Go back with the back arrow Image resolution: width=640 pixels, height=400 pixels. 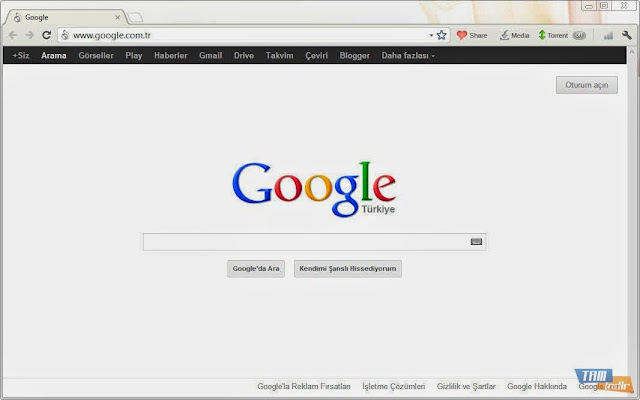[13, 36]
